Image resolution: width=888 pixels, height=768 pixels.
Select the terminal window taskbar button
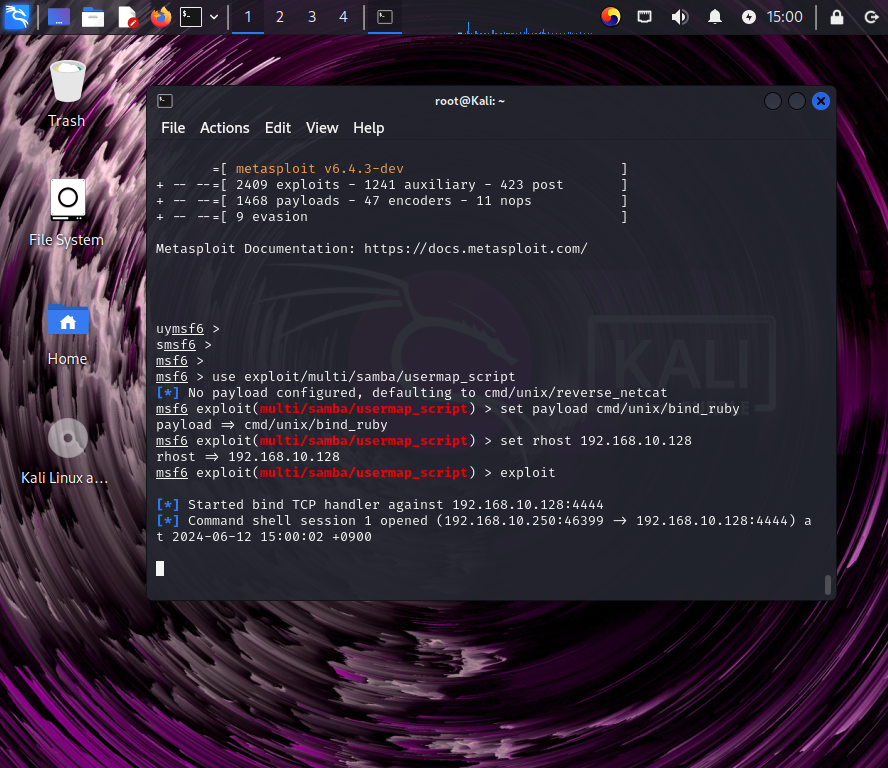pos(385,17)
